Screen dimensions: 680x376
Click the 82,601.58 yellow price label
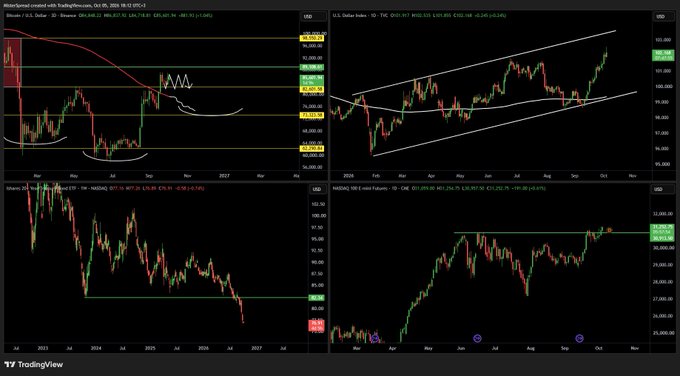pyautogui.click(x=312, y=89)
